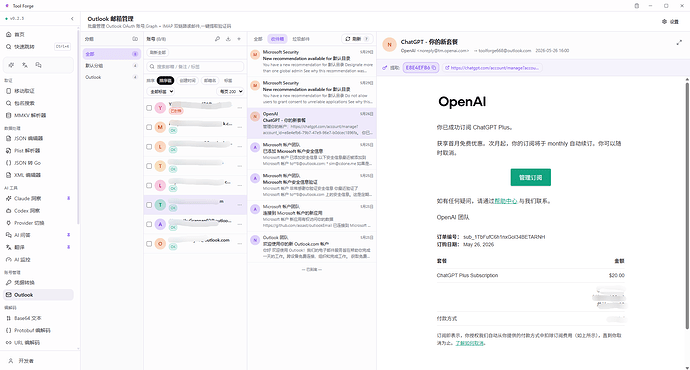
Task: Open the per-page 200 dropdown
Action: (230, 92)
